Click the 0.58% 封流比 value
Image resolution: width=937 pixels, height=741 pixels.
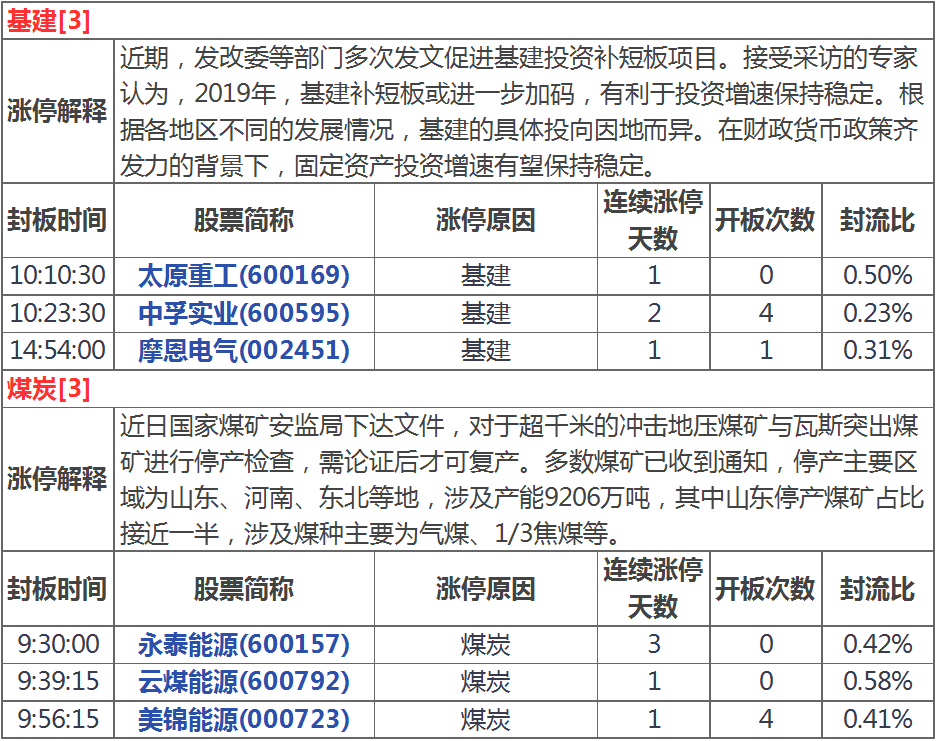877,682
